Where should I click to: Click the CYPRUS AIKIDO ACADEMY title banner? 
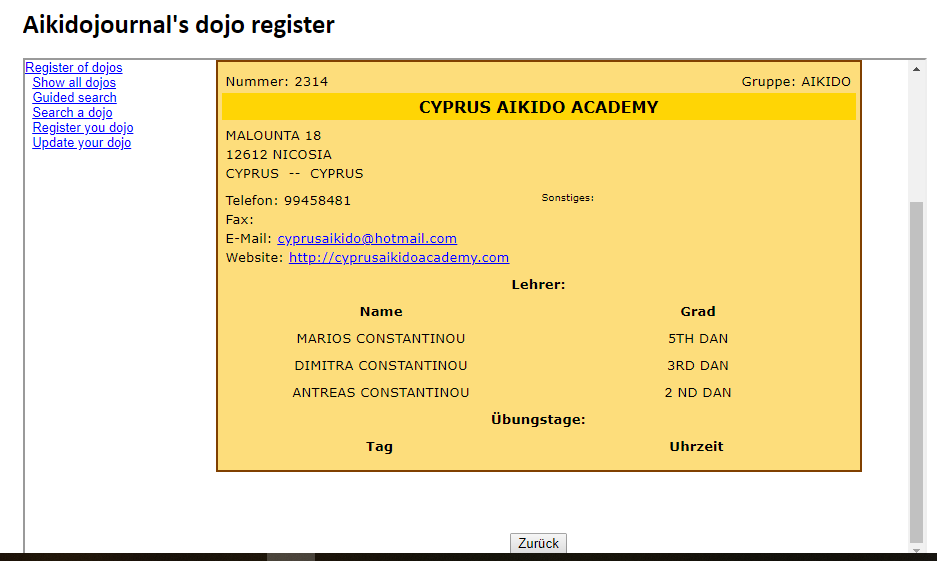point(538,107)
